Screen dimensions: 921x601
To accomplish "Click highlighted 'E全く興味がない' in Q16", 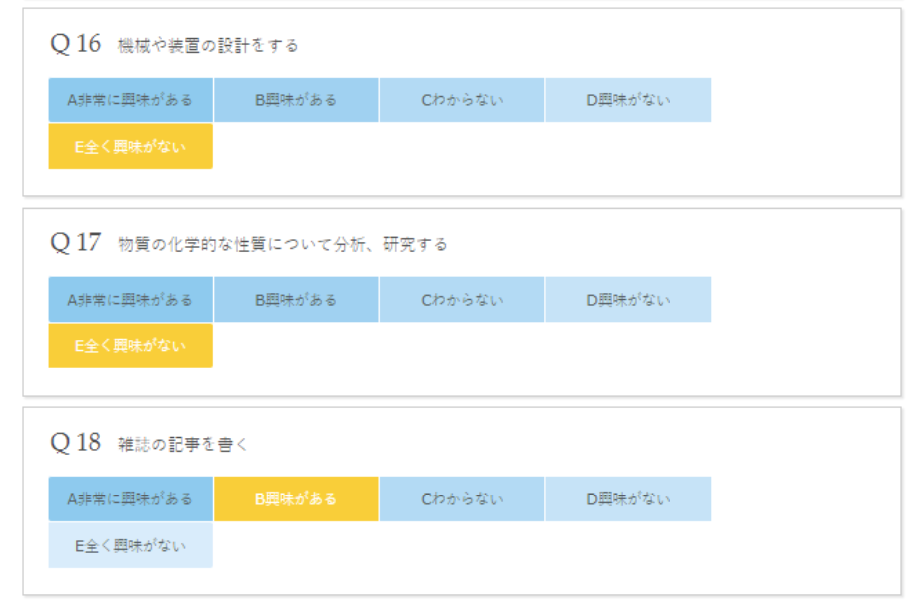I will click(130, 146).
